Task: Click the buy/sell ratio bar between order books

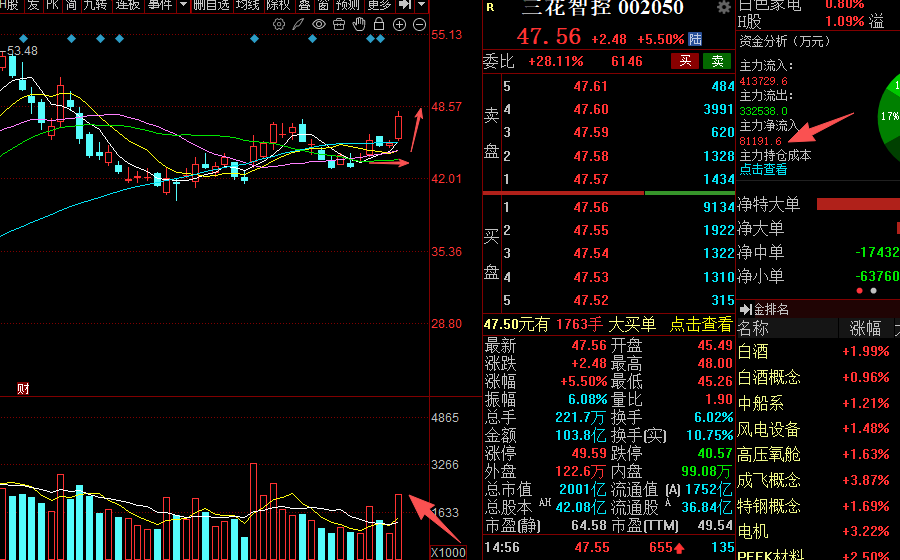Action: point(609,193)
